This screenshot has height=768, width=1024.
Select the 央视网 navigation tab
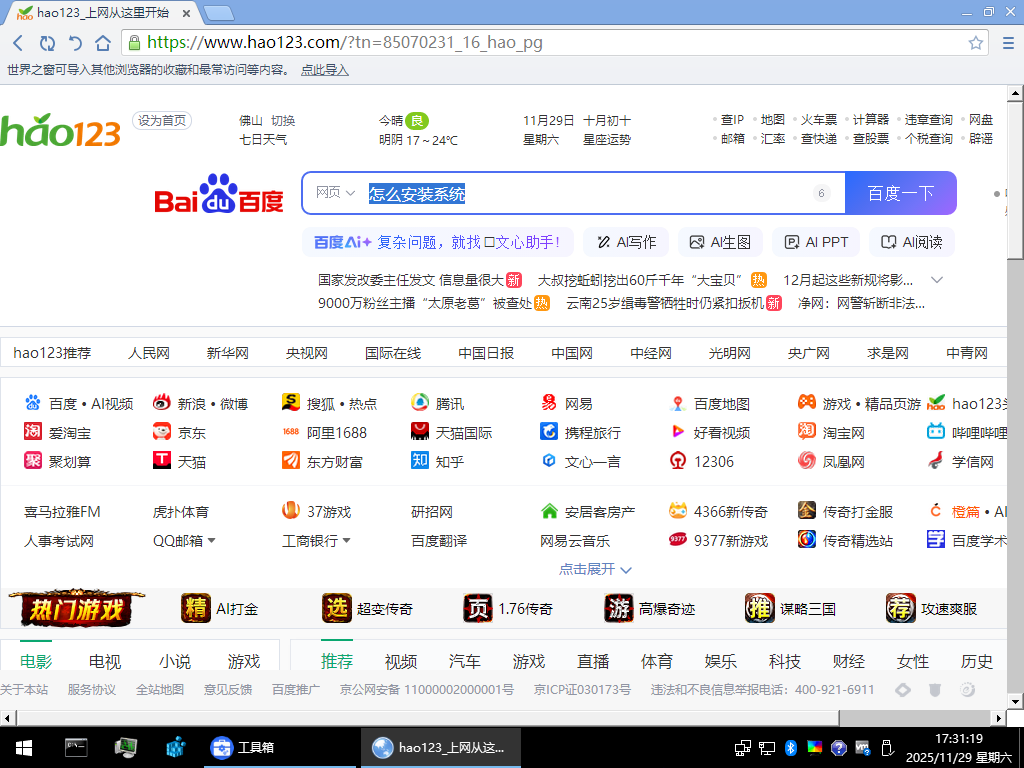pyautogui.click(x=305, y=352)
